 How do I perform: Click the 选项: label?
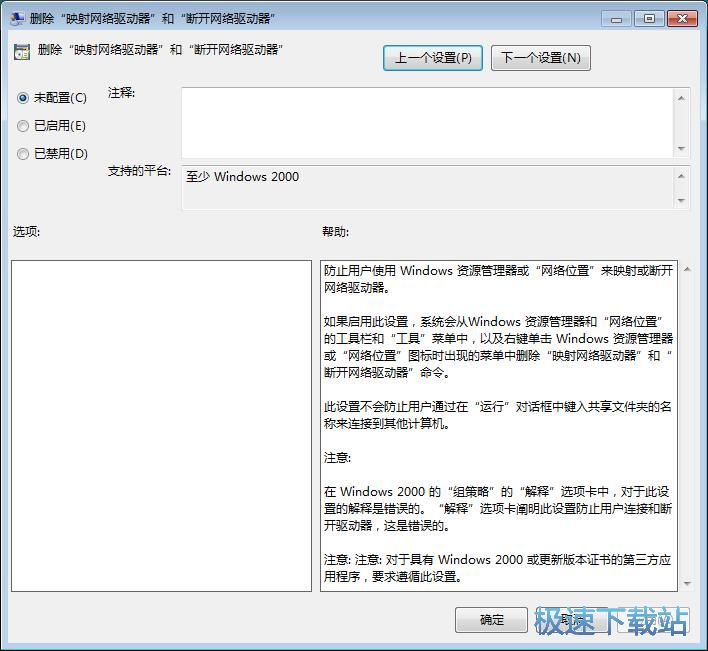tap(26, 232)
